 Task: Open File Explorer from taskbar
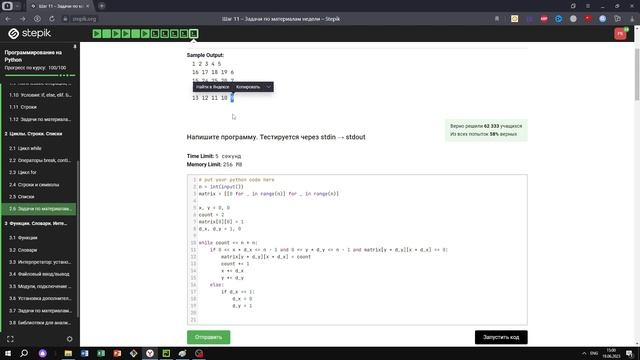pos(68,353)
